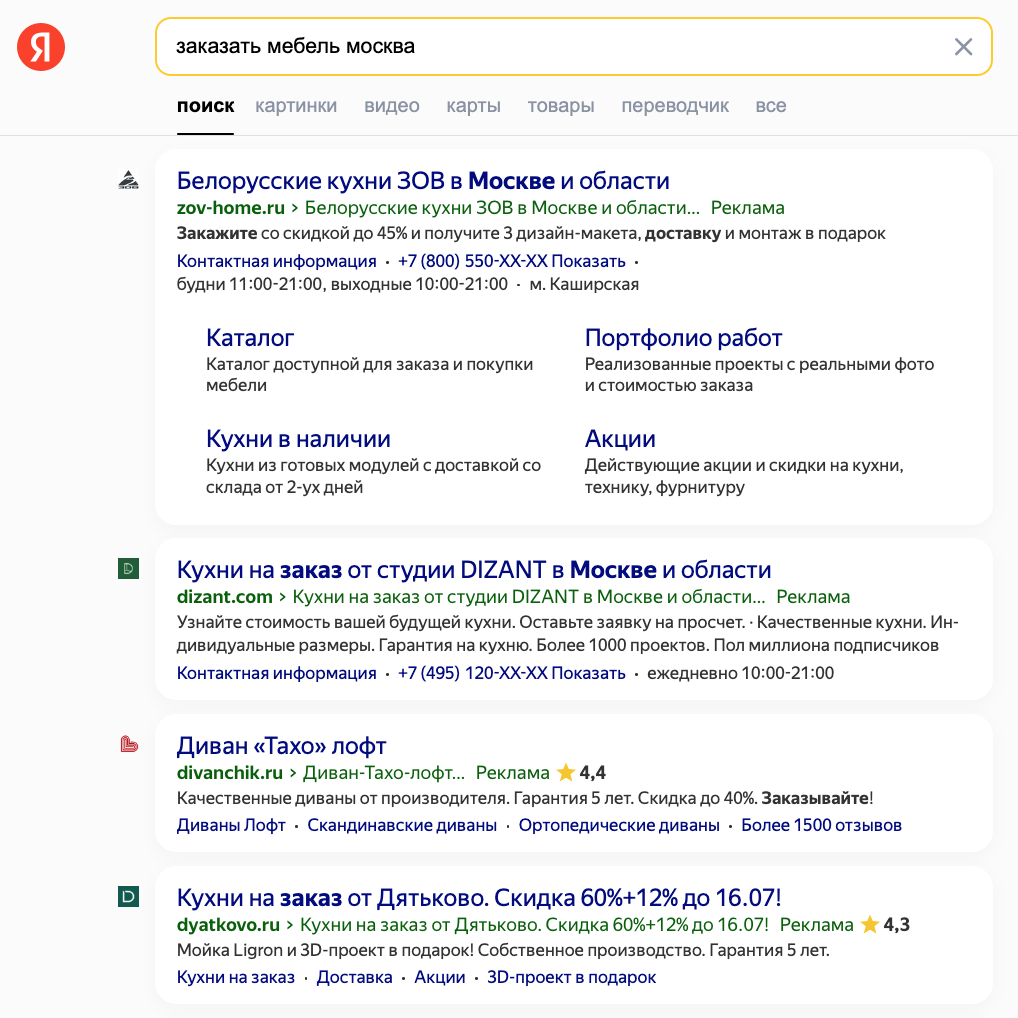Open the 'Более 1500 отзывов' link

(x=821, y=825)
